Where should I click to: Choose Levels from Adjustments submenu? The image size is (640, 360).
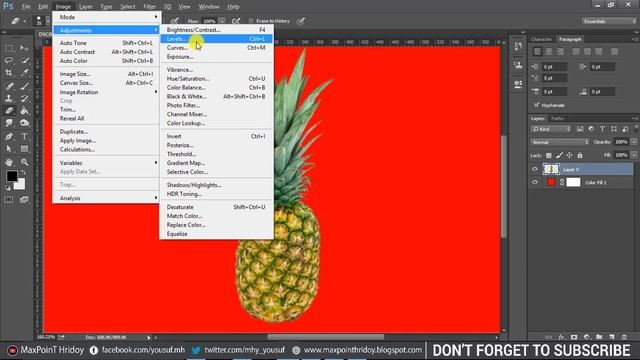216,39
